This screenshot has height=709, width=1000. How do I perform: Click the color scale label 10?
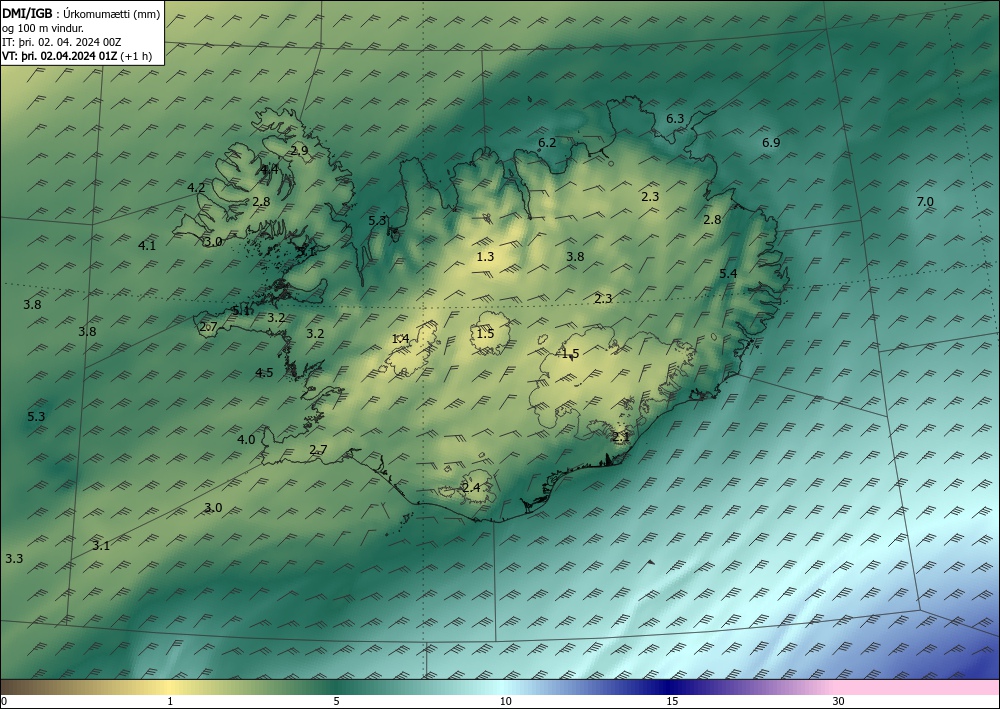tap(505, 701)
